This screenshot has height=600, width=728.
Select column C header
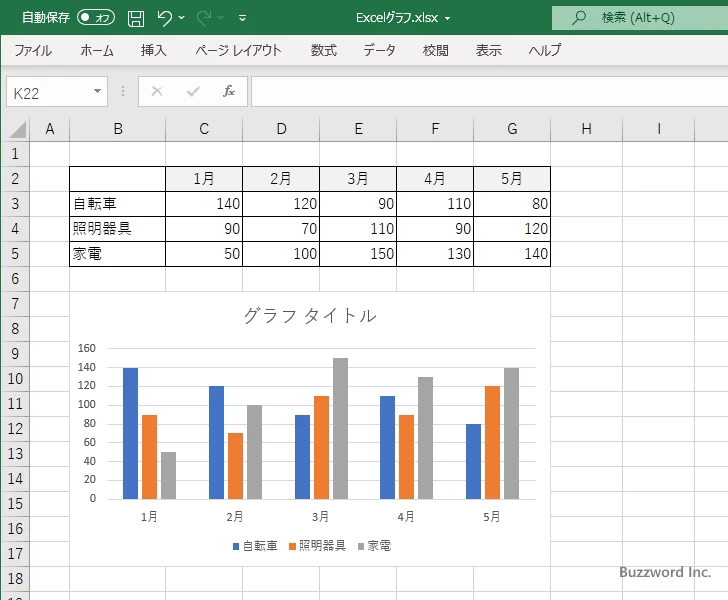click(x=204, y=129)
